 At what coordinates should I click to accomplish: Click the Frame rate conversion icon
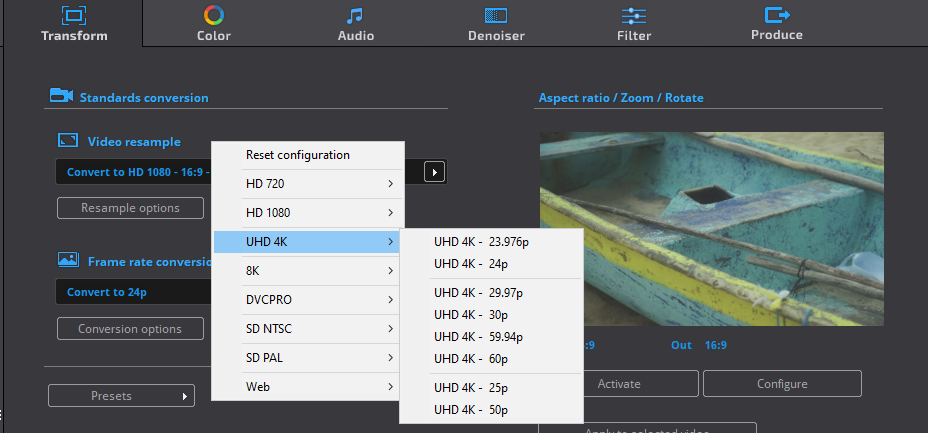(x=68, y=260)
